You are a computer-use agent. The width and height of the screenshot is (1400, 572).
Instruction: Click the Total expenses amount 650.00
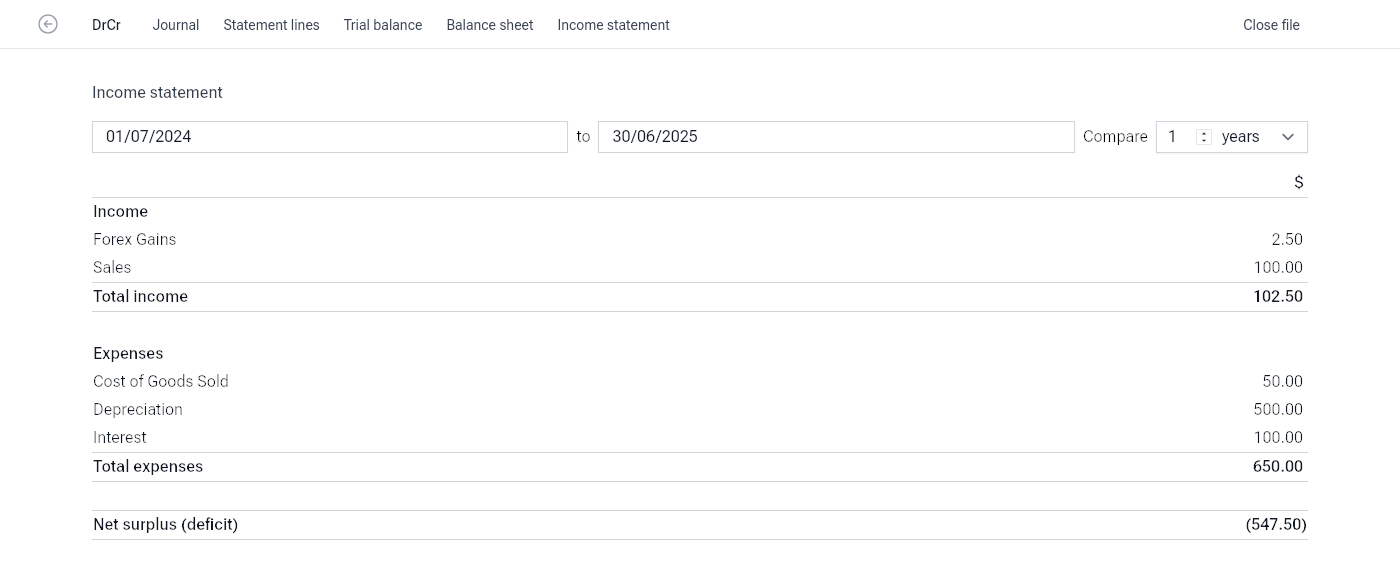(1278, 466)
